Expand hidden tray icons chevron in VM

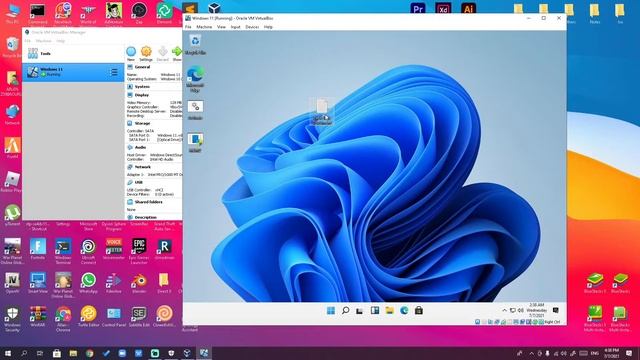pyautogui.click(x=504, y=311)
